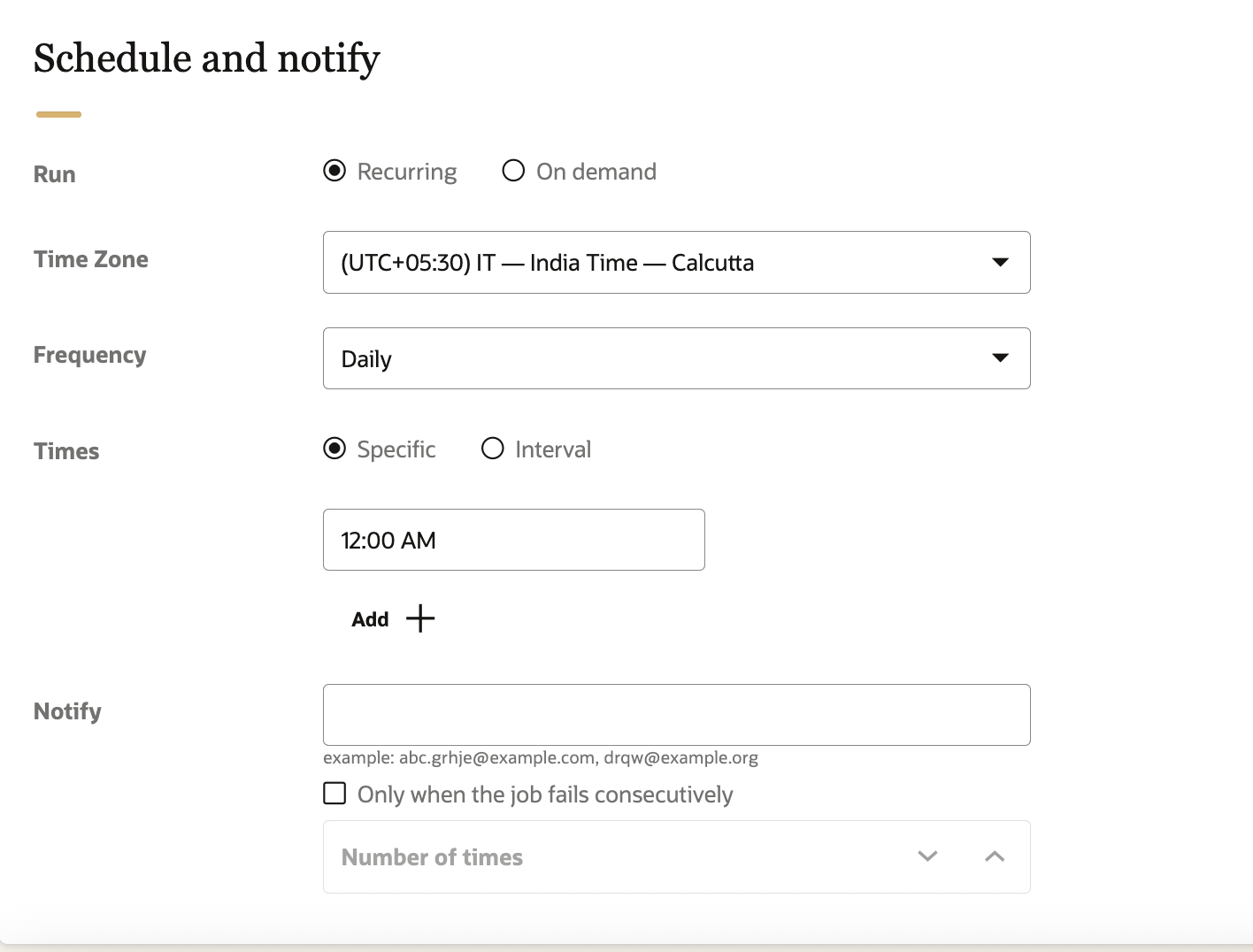Click the Run label
The width and height of the screenshot is (1253, 952).
[x=55, y=174]
